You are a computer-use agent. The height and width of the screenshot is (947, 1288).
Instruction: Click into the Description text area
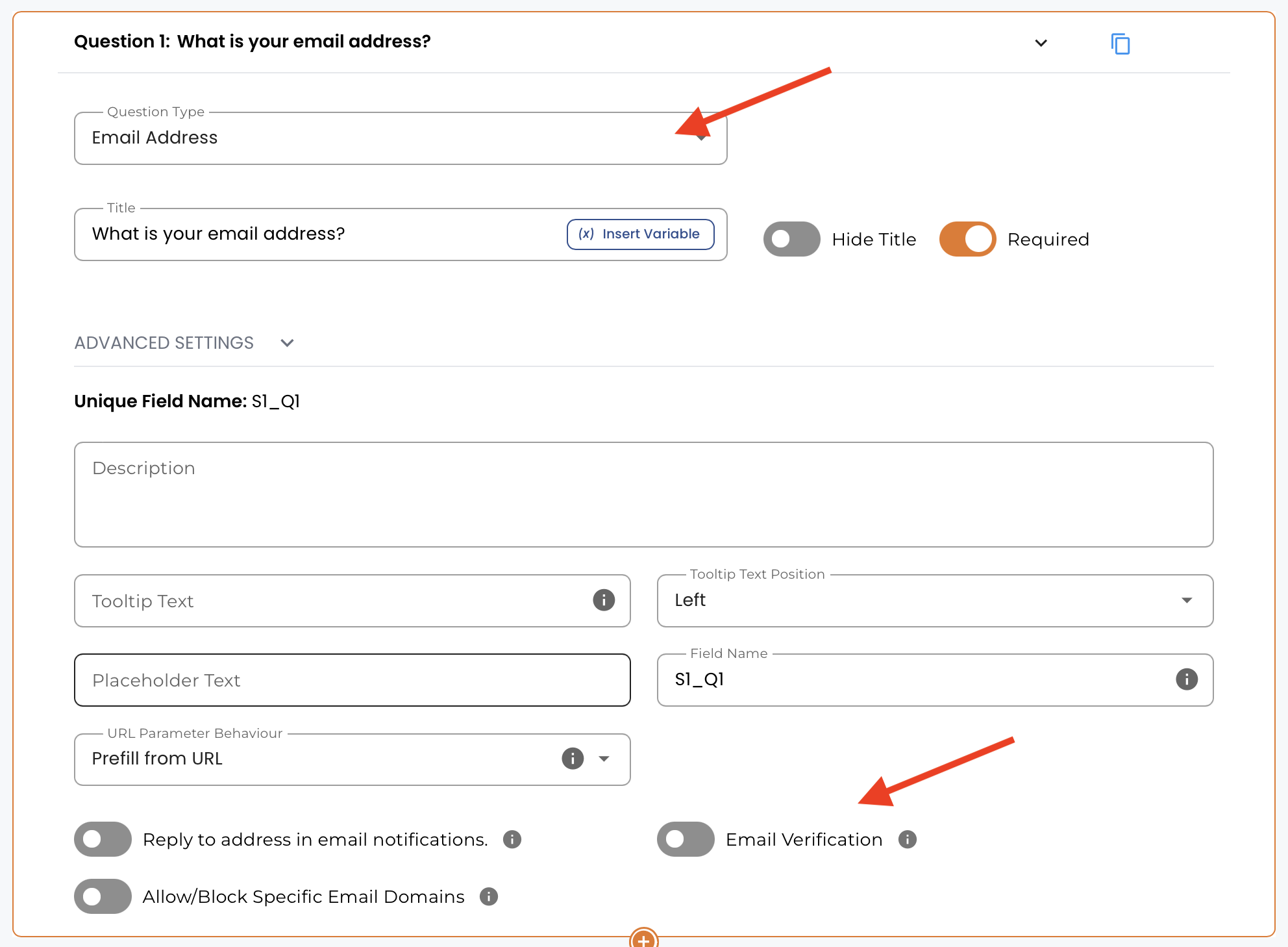(643, 495)
